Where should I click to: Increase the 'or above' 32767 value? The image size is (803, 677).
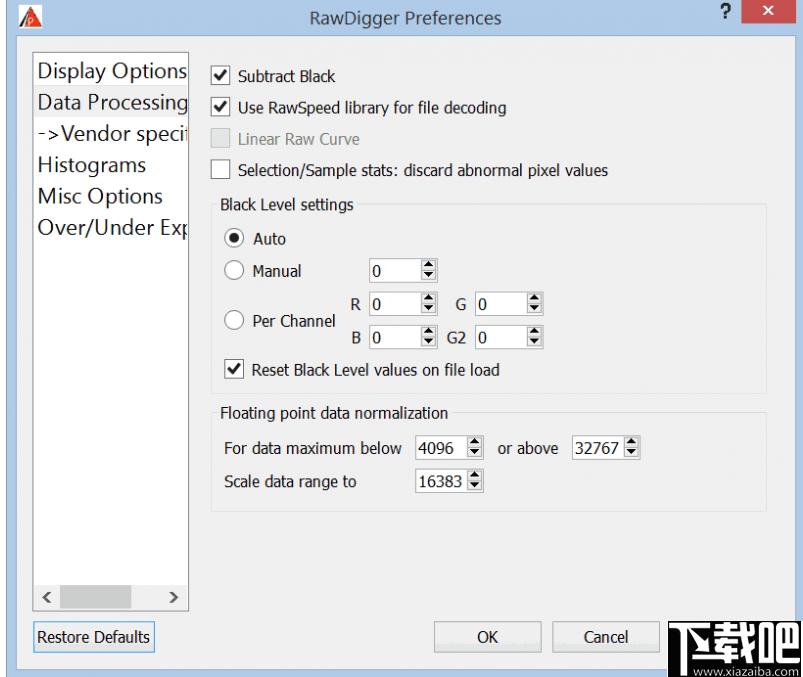(631, 442)
